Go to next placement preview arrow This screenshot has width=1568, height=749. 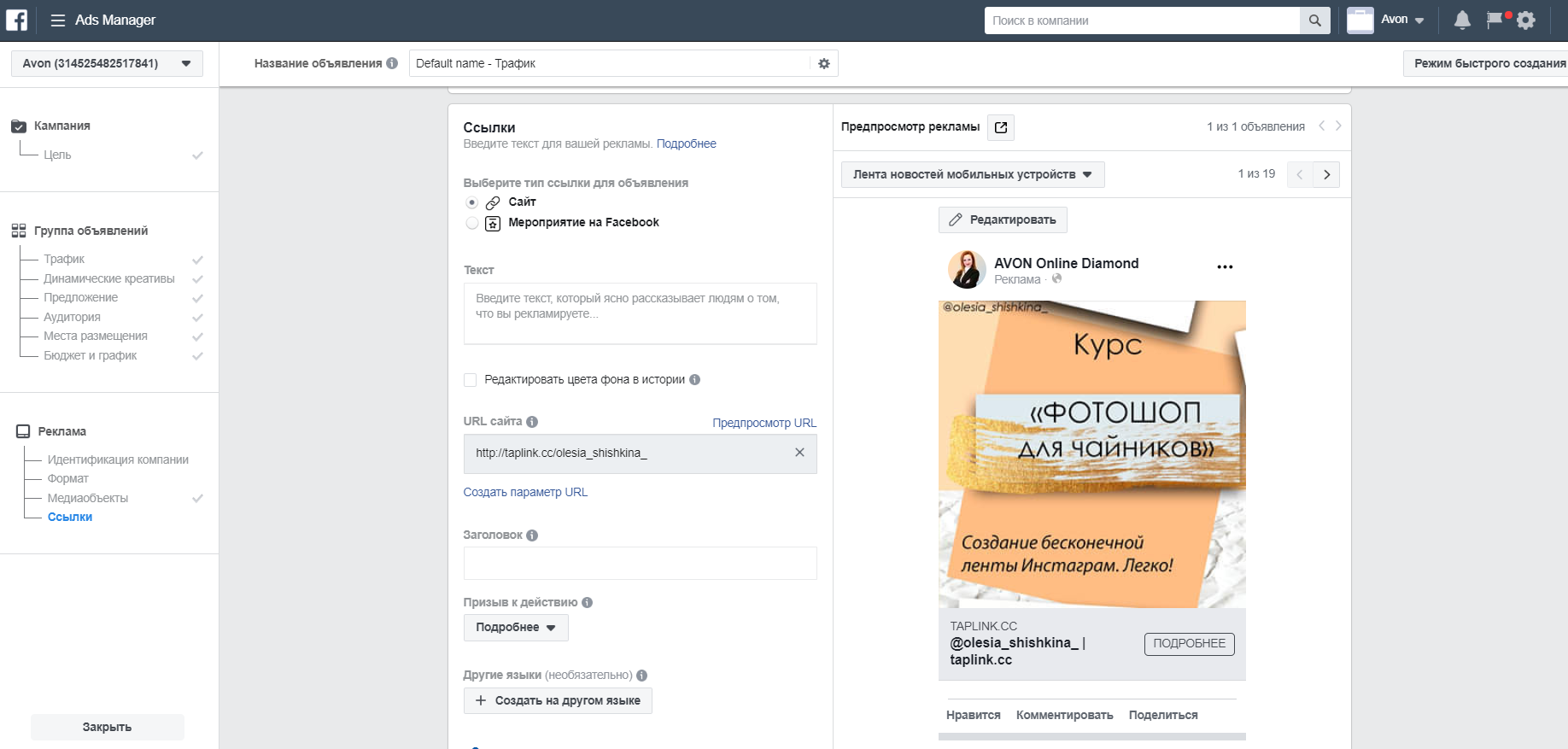tap(1326, 174)
